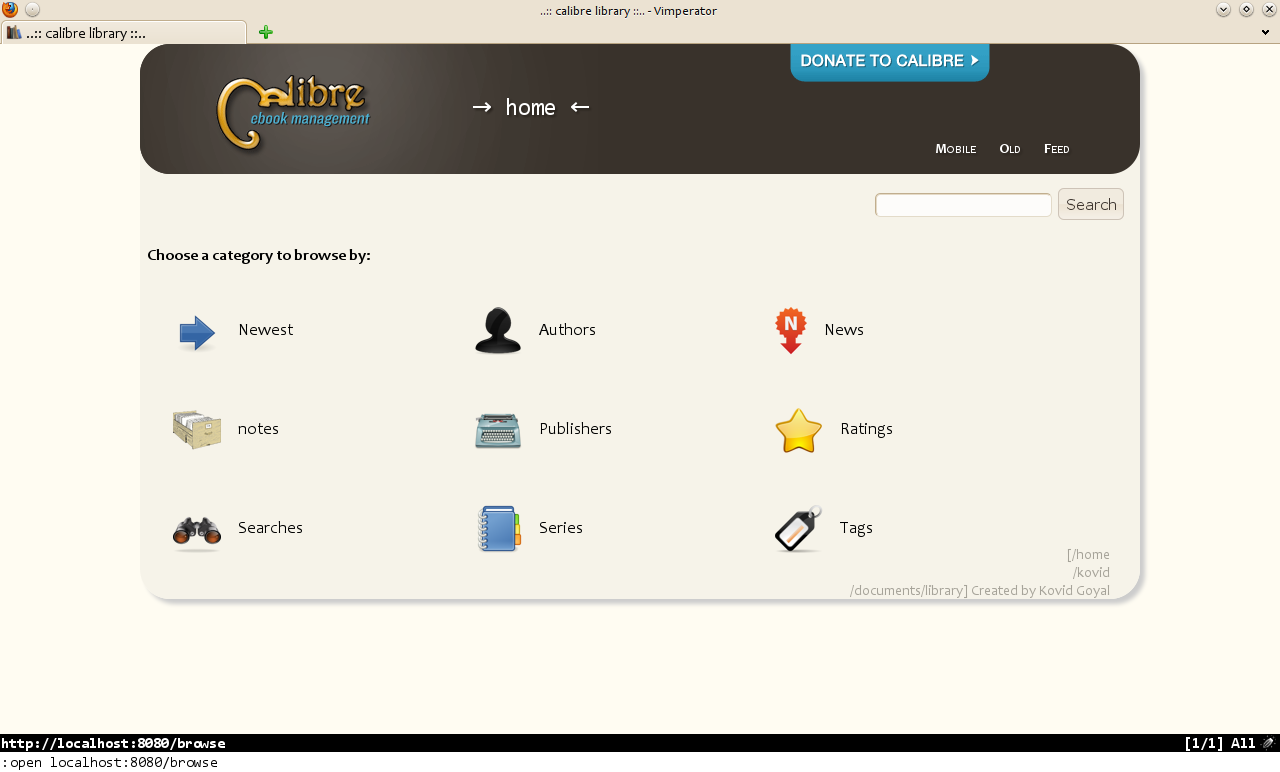This screenshot has width=1280, height=772.
Task: Click the notes file drawer icon
Action: [197, 429]
